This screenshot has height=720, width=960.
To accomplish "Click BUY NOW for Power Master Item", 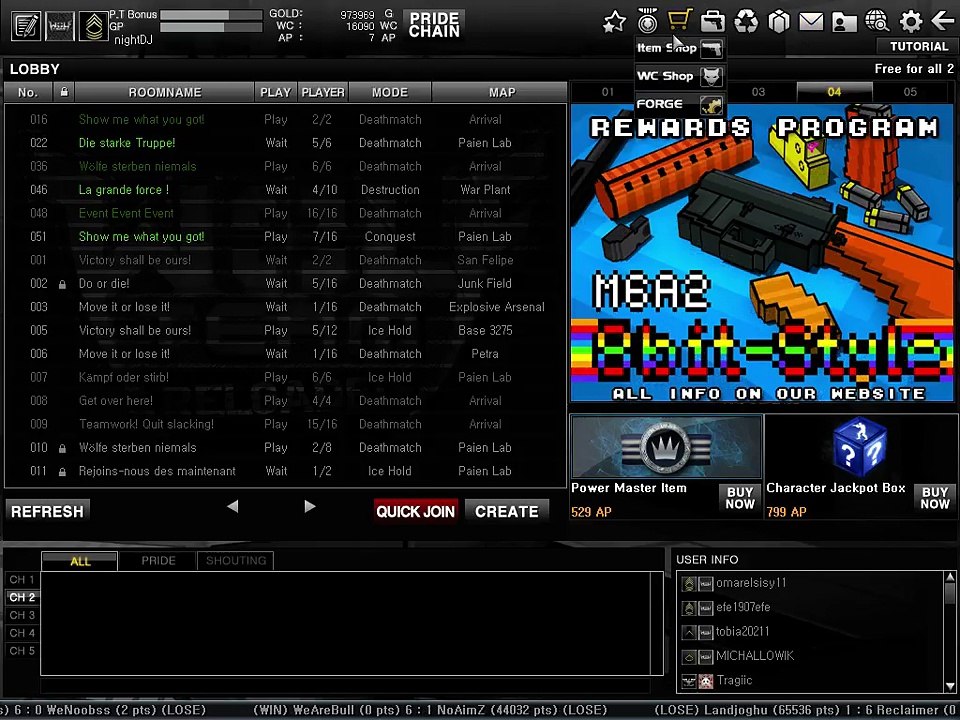I will 740,498.
